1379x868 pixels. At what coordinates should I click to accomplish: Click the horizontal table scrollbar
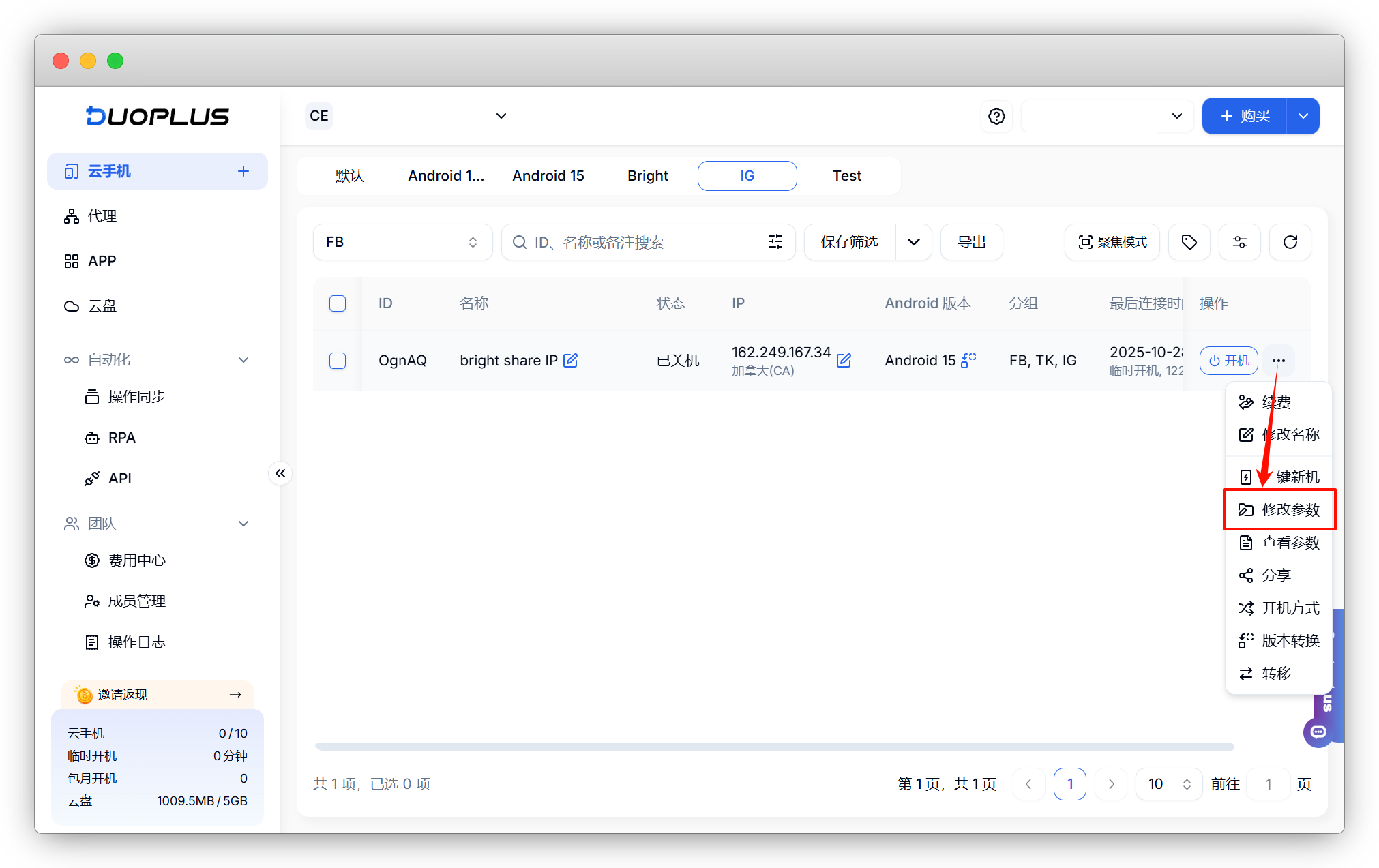click(774, 747)
